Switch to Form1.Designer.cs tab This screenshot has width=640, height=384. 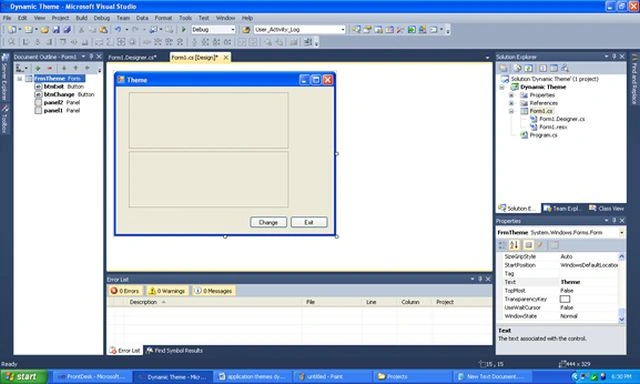coord(132,58)
